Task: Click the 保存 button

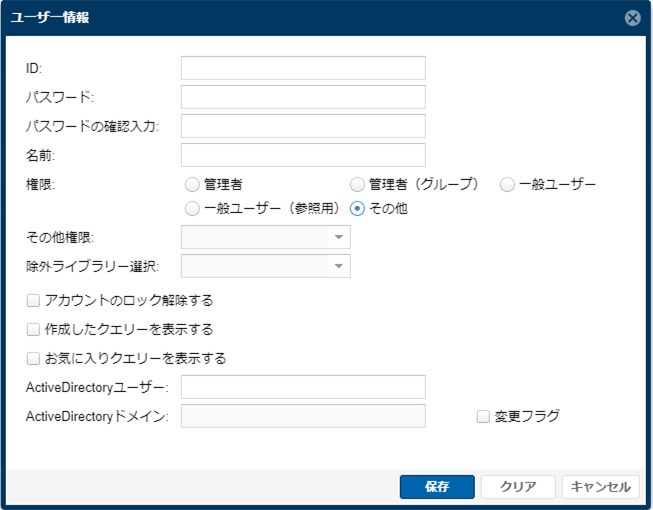Action: [437, 487]
